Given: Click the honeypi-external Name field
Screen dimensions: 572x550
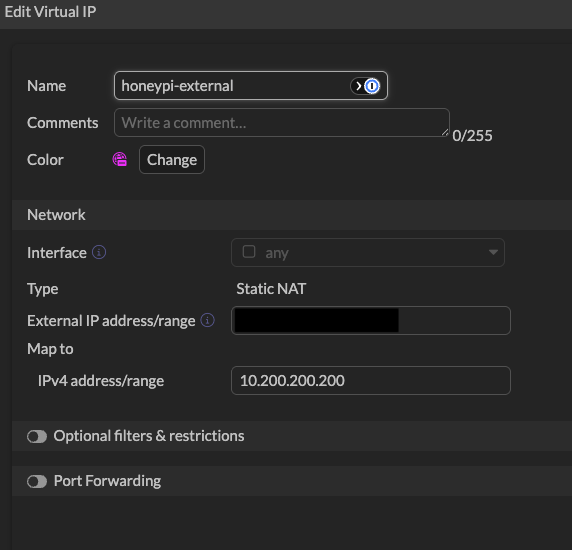Looking at the screenshot, I should [x=251, y=86].
